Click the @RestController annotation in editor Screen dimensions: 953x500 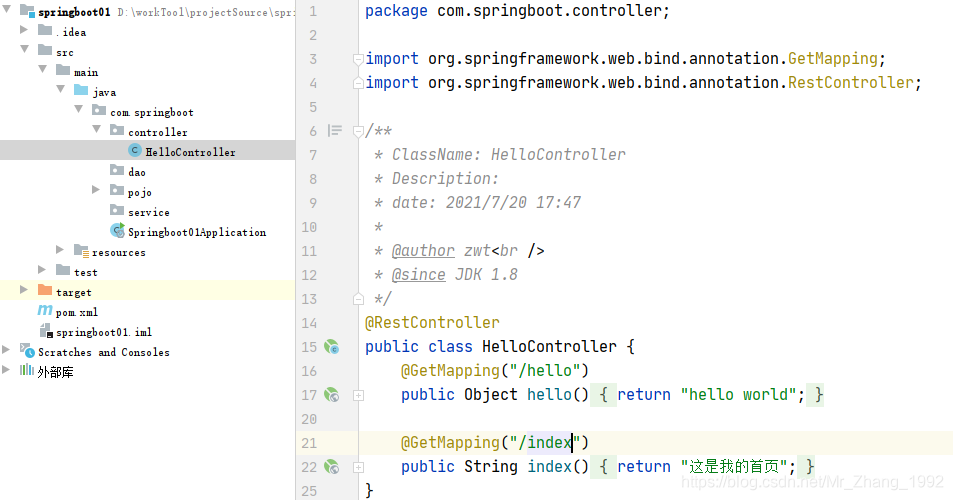[432, 323]
